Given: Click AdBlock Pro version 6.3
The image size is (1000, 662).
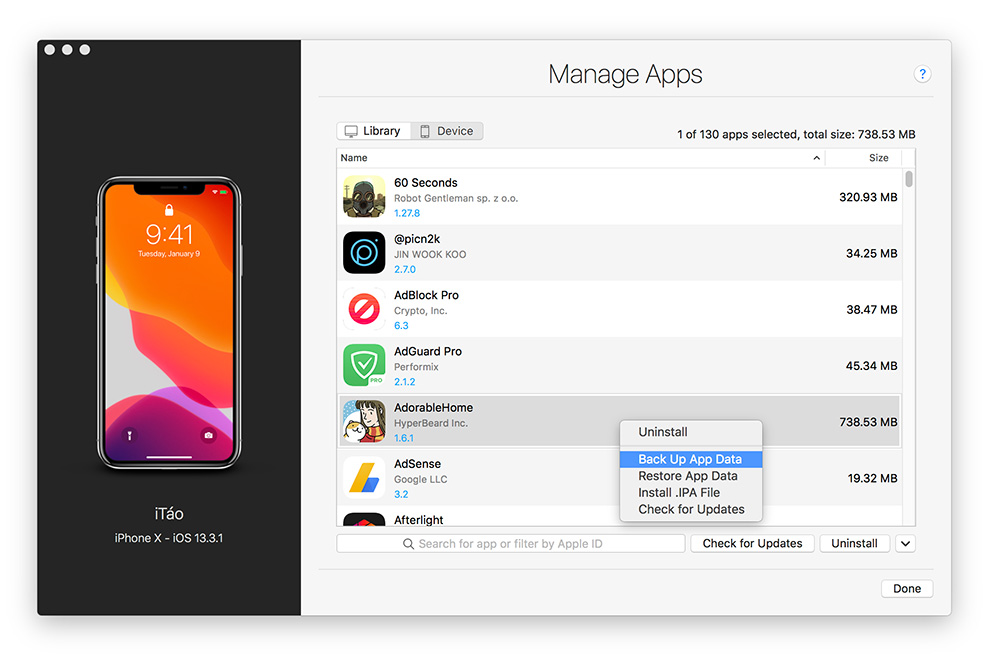Looking at the screenshot, I should click(401, 325).
